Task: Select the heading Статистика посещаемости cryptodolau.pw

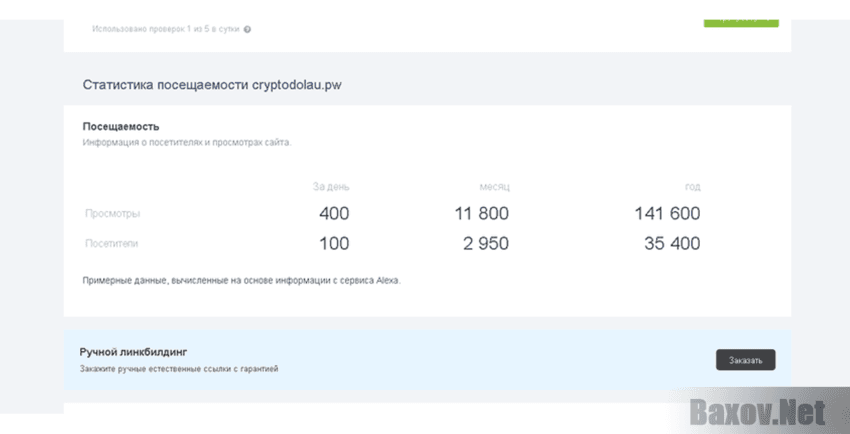Action: coord(212,85)
